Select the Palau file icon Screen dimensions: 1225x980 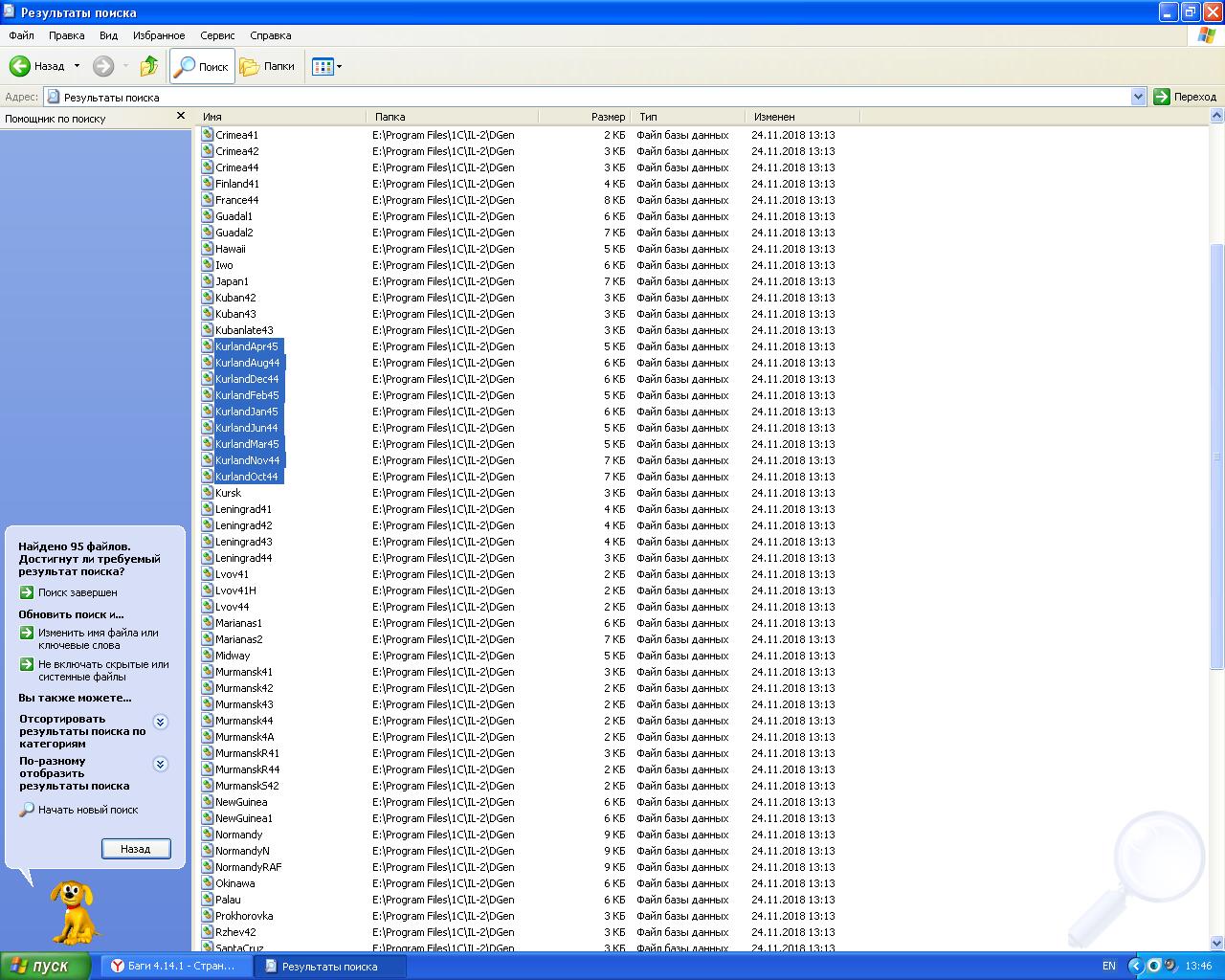click(207, 900)
